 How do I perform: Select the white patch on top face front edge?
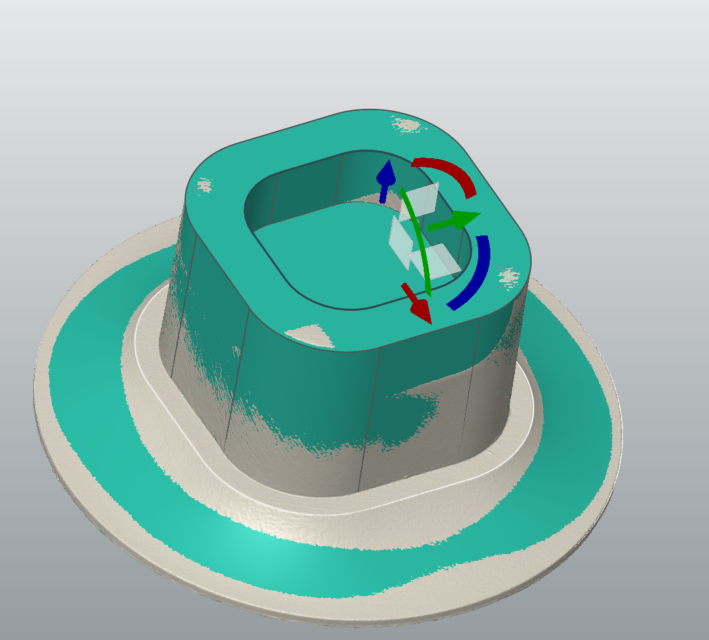[x=305, y=337]
